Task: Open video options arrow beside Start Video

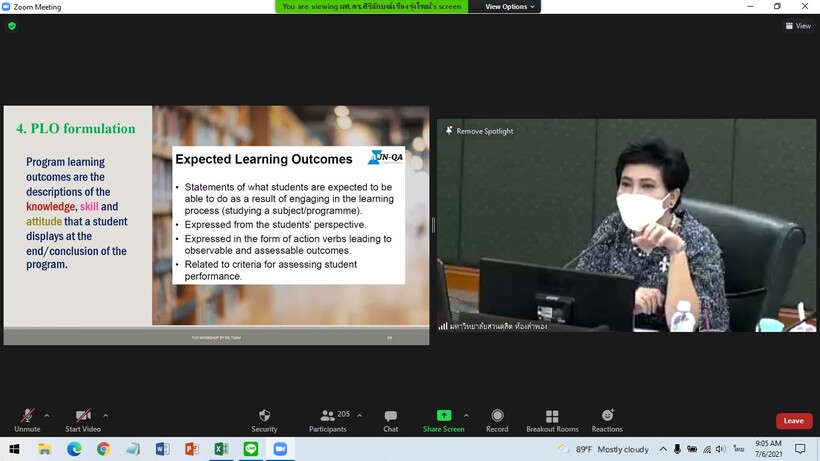Action: point(106,415)
